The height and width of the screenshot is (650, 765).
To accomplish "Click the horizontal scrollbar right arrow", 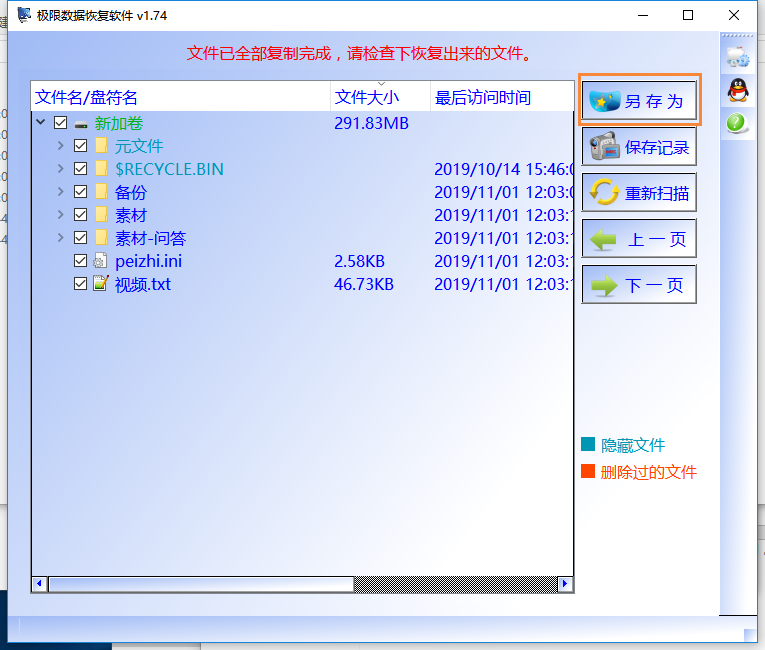I will pyautogui.click(x=565, y=584).
